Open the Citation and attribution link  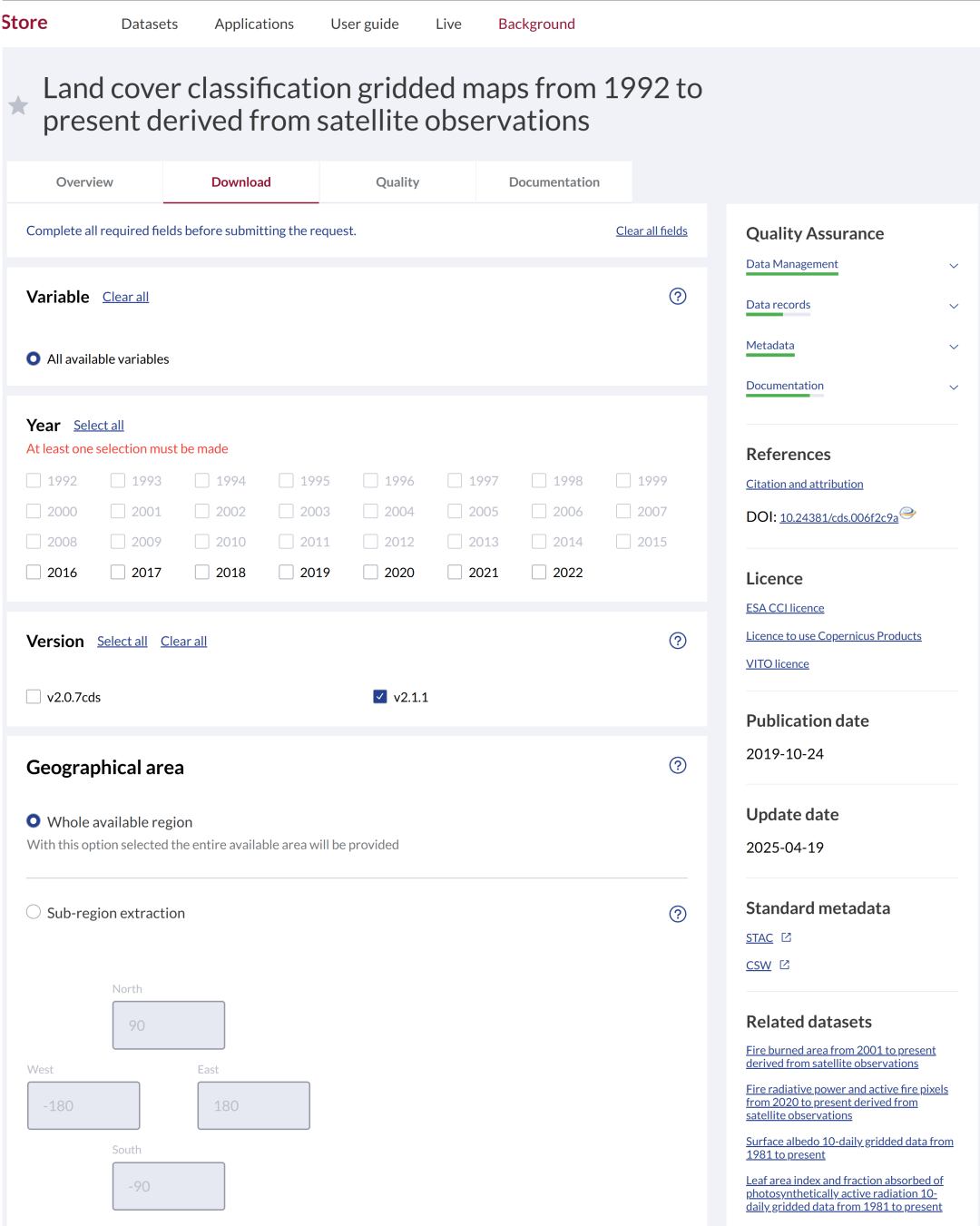click(805, 484)
